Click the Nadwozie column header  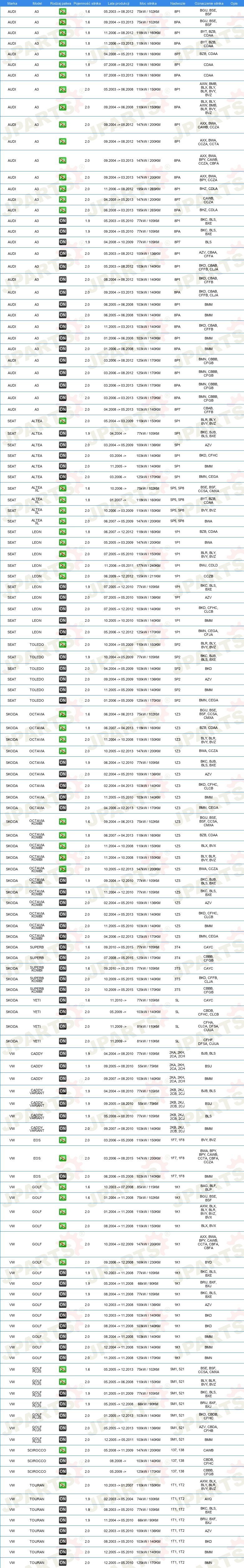tap(177, 3)
